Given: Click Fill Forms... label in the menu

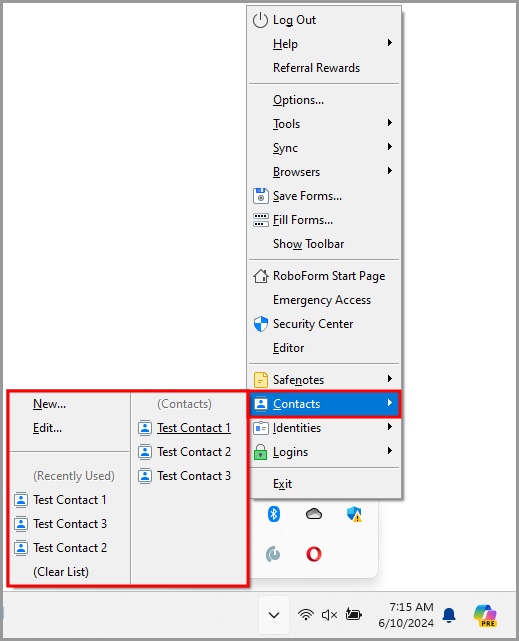Looking at the screenshot, I should click(303, 220).
